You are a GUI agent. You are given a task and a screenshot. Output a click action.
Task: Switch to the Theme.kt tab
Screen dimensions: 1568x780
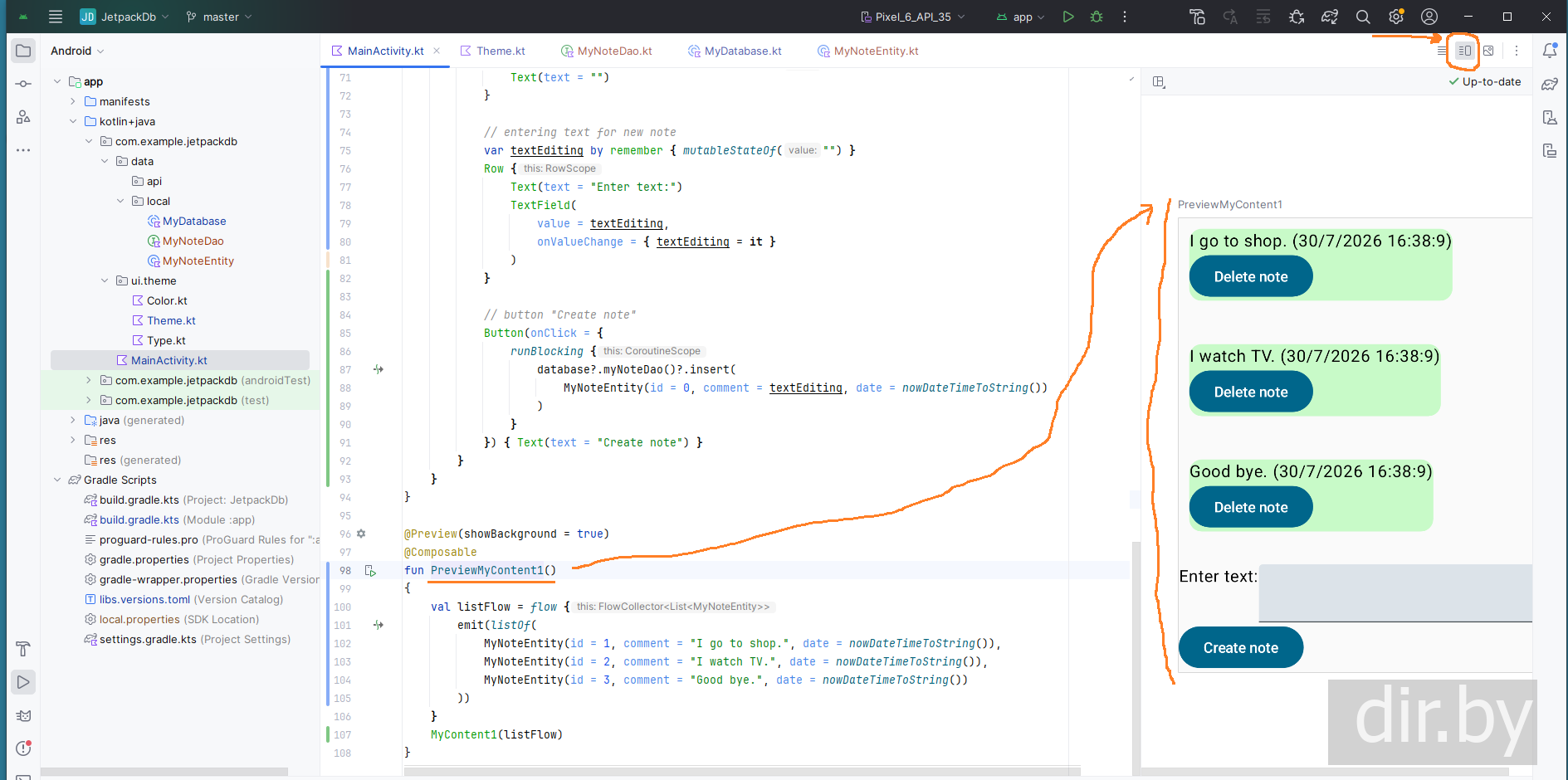pos(493,51)
